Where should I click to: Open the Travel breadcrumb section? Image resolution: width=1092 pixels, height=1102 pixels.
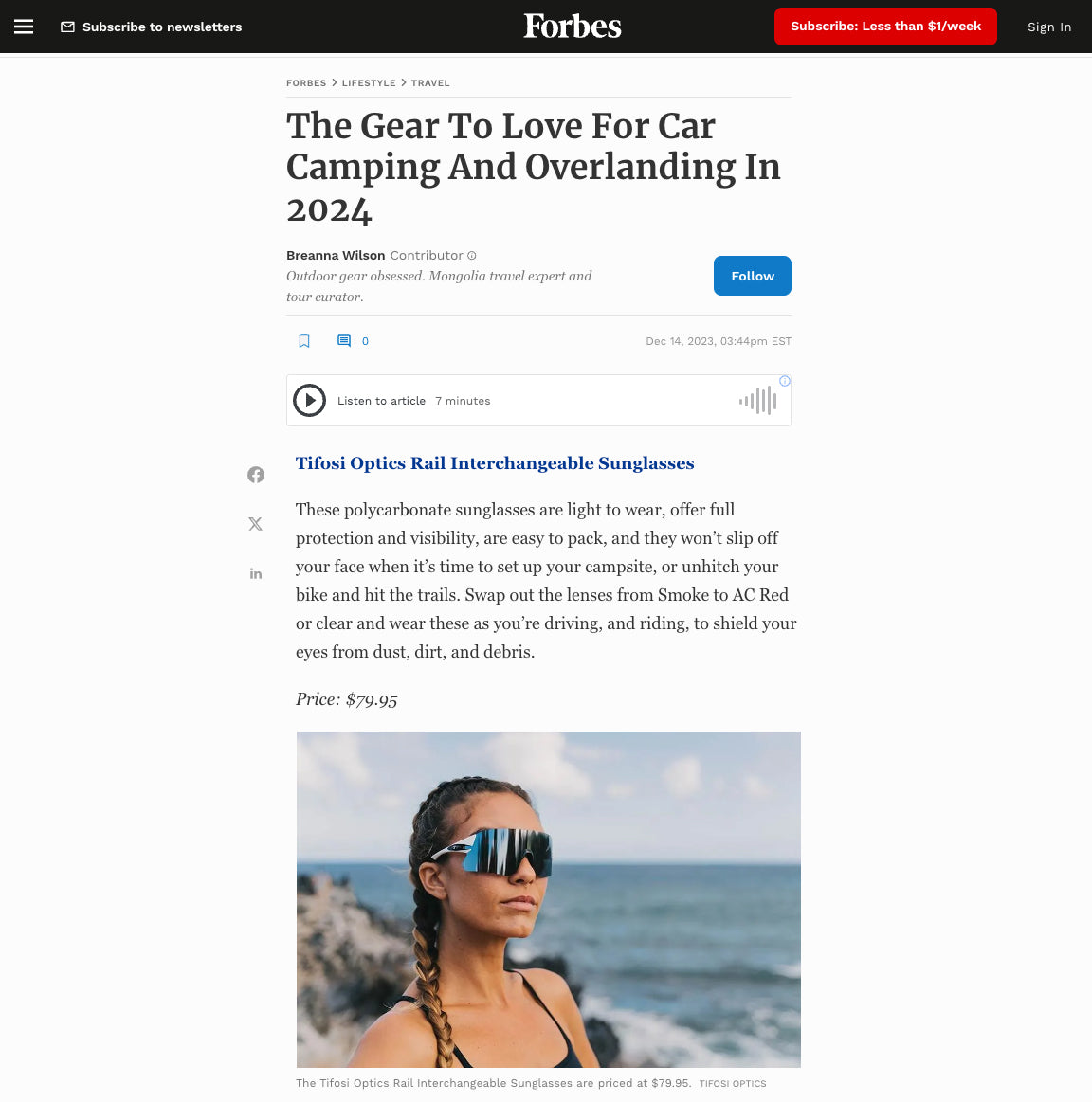(x=430, y=83)
